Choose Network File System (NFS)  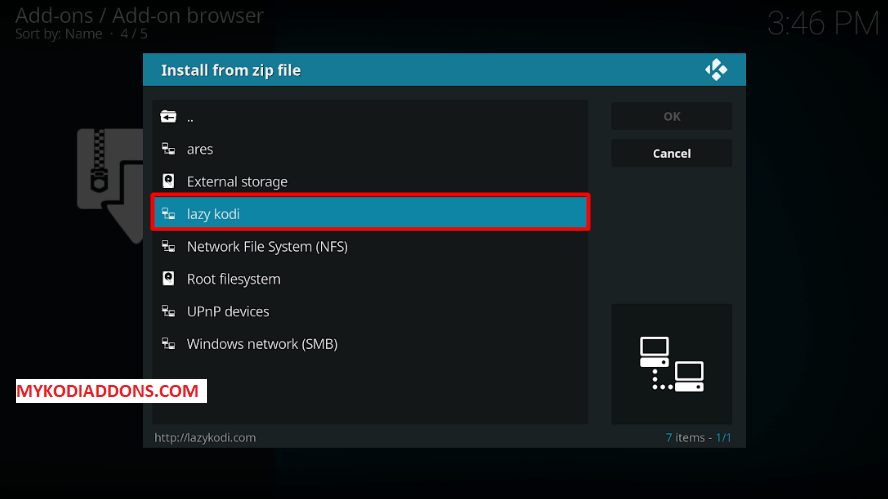(370, 246)
